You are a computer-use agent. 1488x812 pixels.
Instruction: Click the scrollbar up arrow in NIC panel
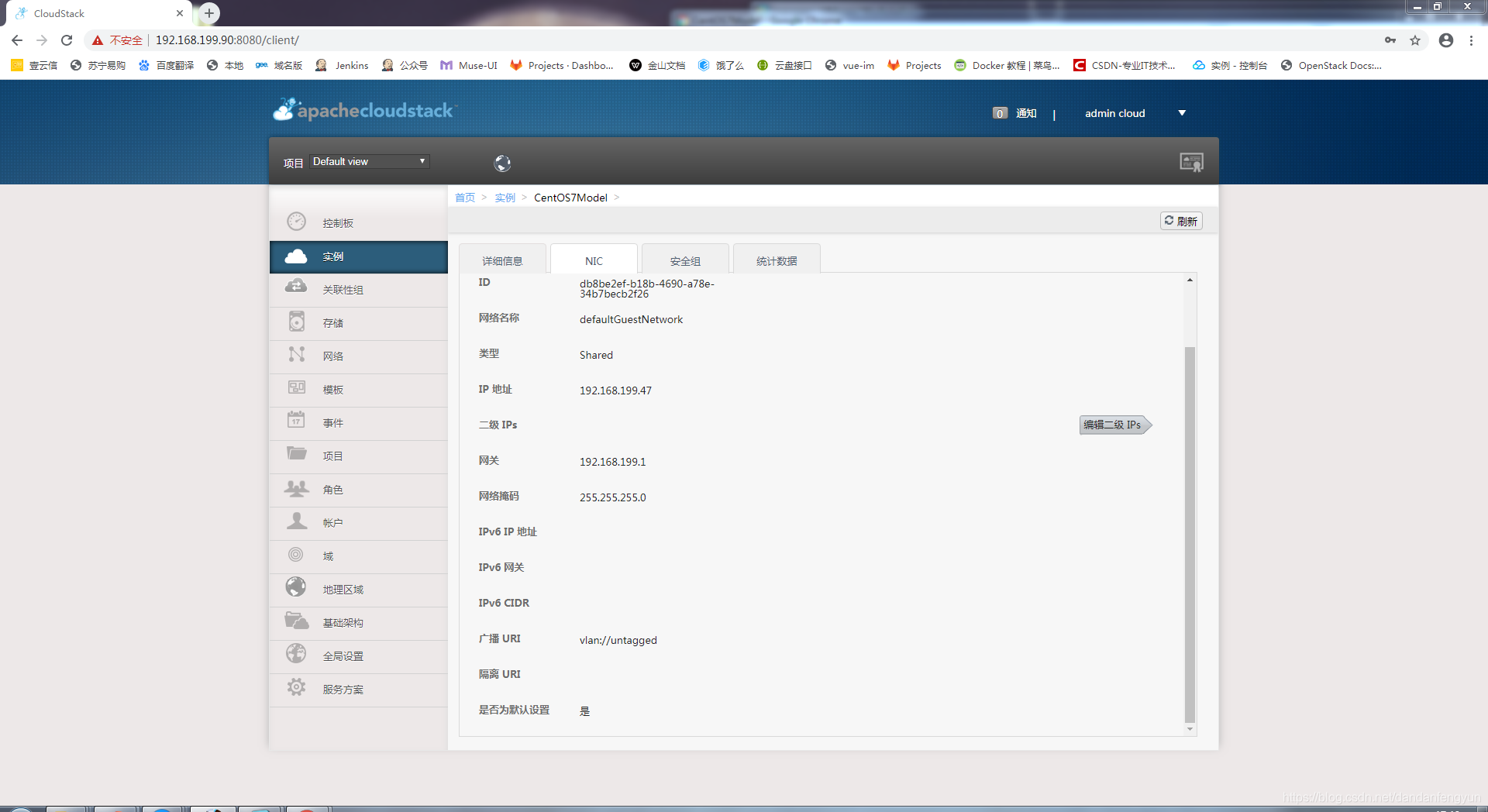[x=1190, y=280]
